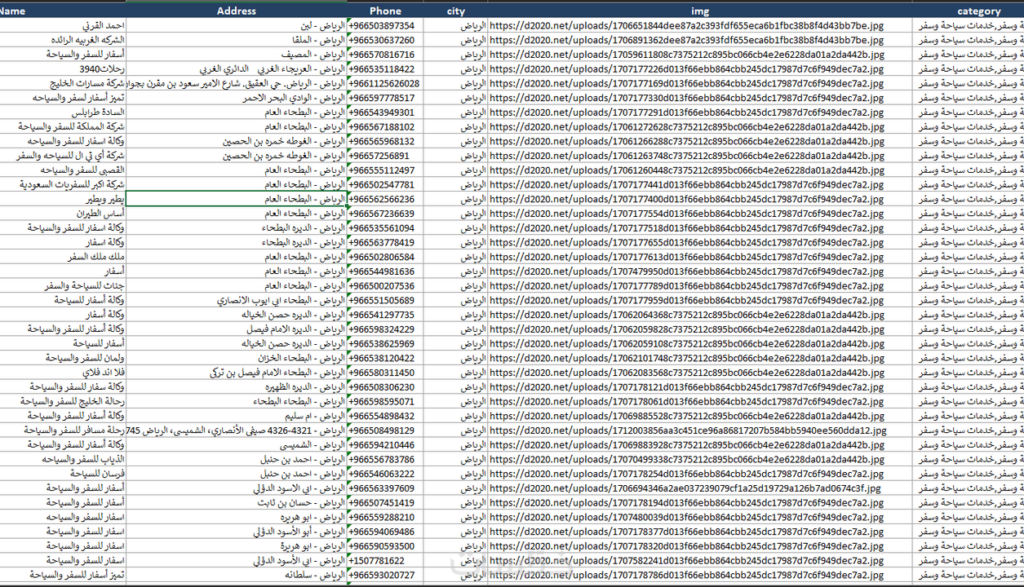Viewport: 1024px width, 587px height.
Task: Select phone cell +966567236639
Action: click(385, 214)
